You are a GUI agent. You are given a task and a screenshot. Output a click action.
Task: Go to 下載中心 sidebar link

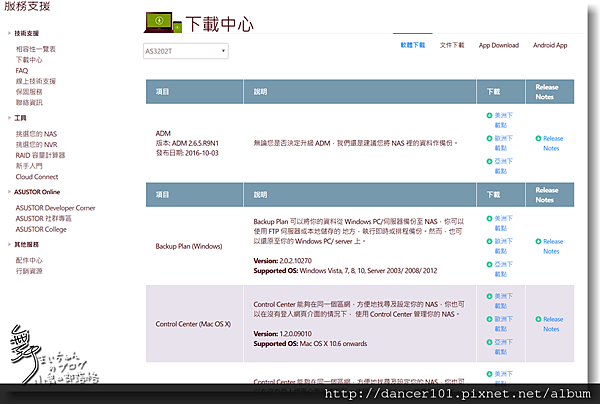[29, 60]
